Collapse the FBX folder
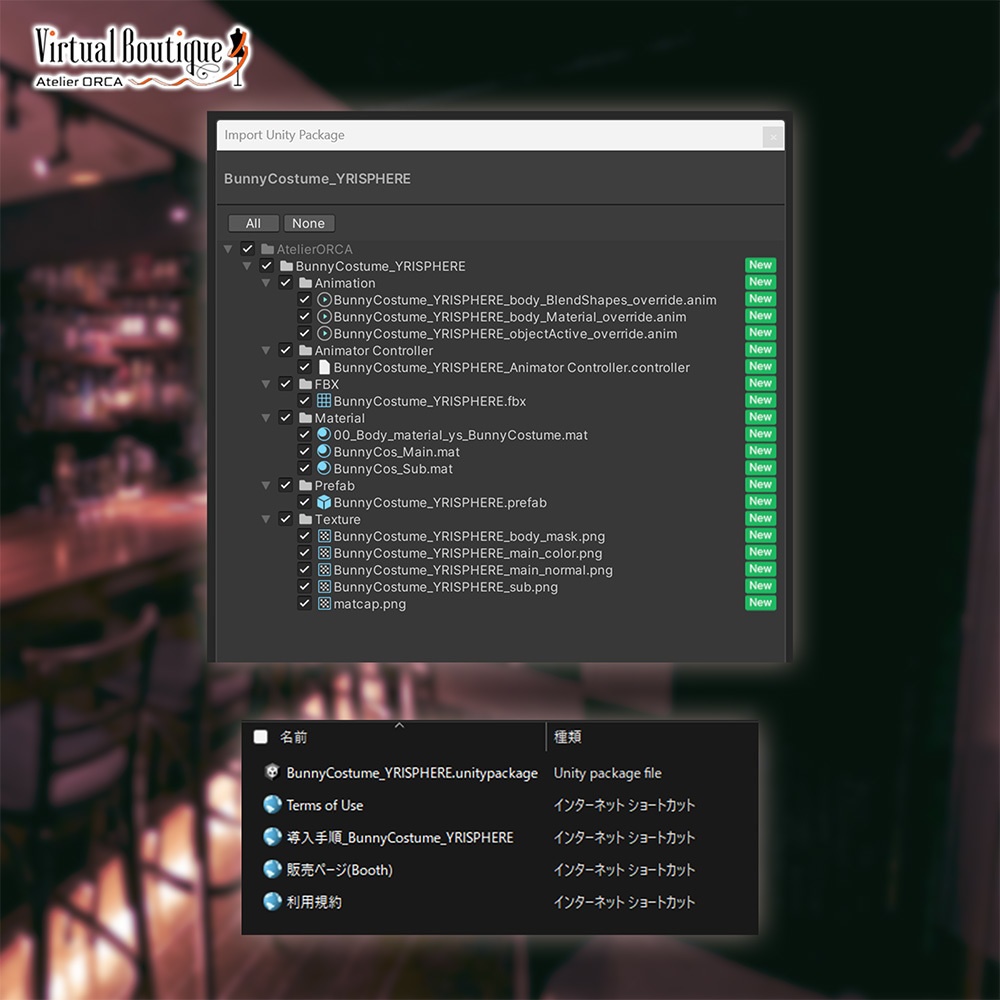This screenshot has width=1000, height=1000. [266, 384]
